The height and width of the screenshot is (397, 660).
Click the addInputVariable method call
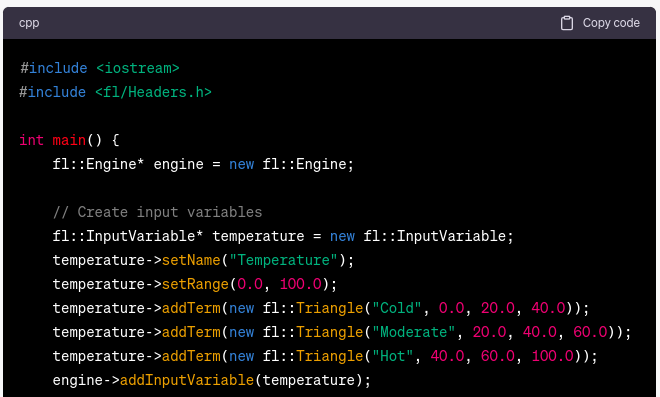tap(187, 380)
